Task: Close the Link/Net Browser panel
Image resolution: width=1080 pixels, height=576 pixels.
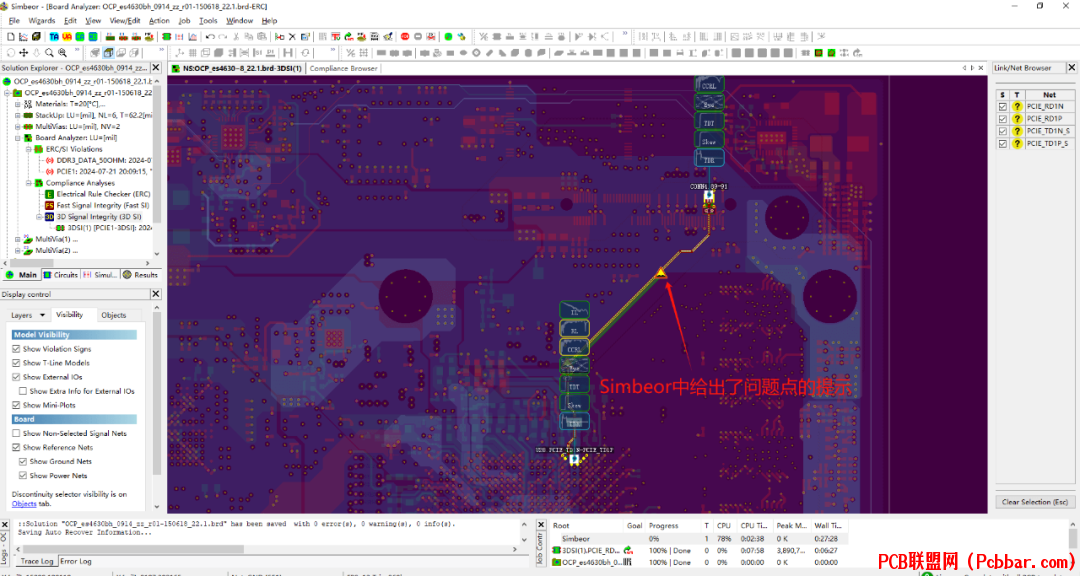Action: [1071, 68]
